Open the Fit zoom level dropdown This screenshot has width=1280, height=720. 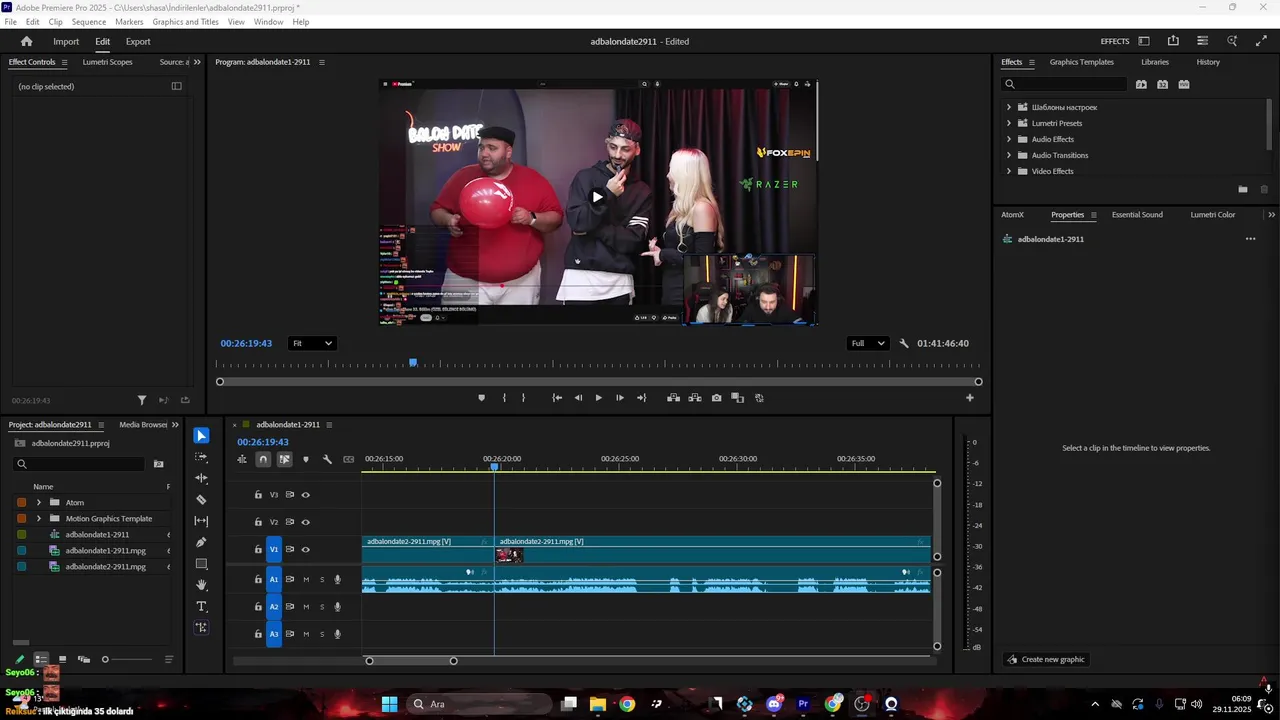point(311,343)
